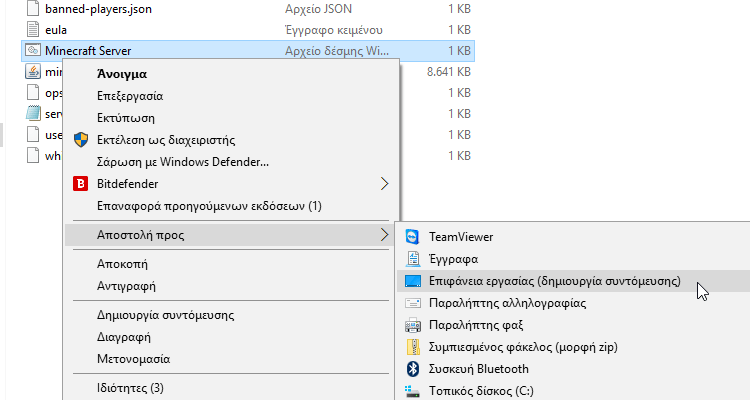The width and height of the screenshot is (750, 400).
Task: Click the Έγγραφο κειμένου type cell
Action: 334,30
